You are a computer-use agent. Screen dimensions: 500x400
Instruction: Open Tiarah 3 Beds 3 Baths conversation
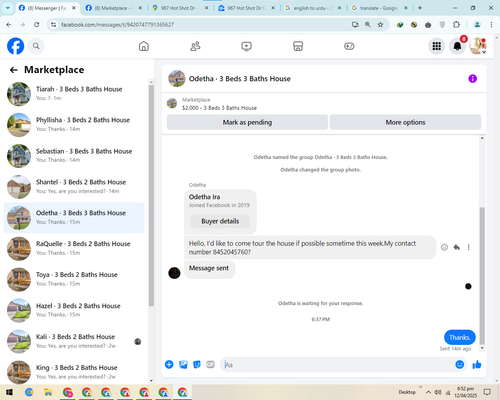[x=74, y=94]
